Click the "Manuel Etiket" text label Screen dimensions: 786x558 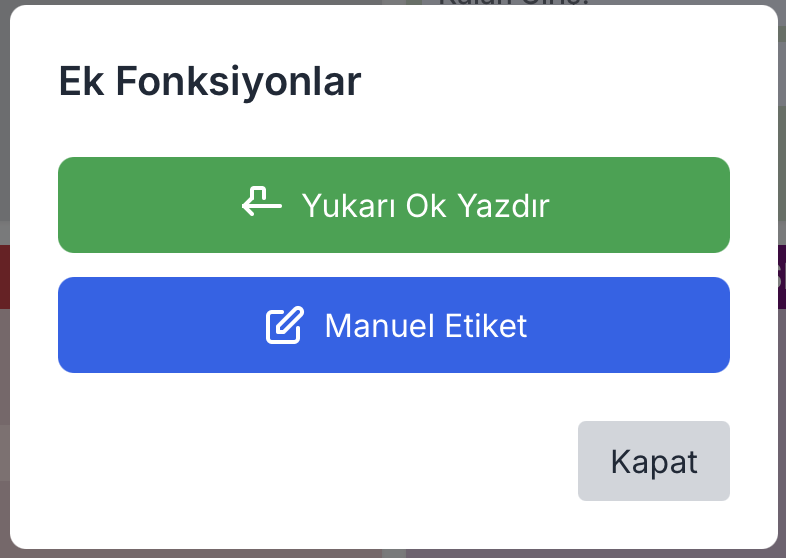(x=425, y=326)
